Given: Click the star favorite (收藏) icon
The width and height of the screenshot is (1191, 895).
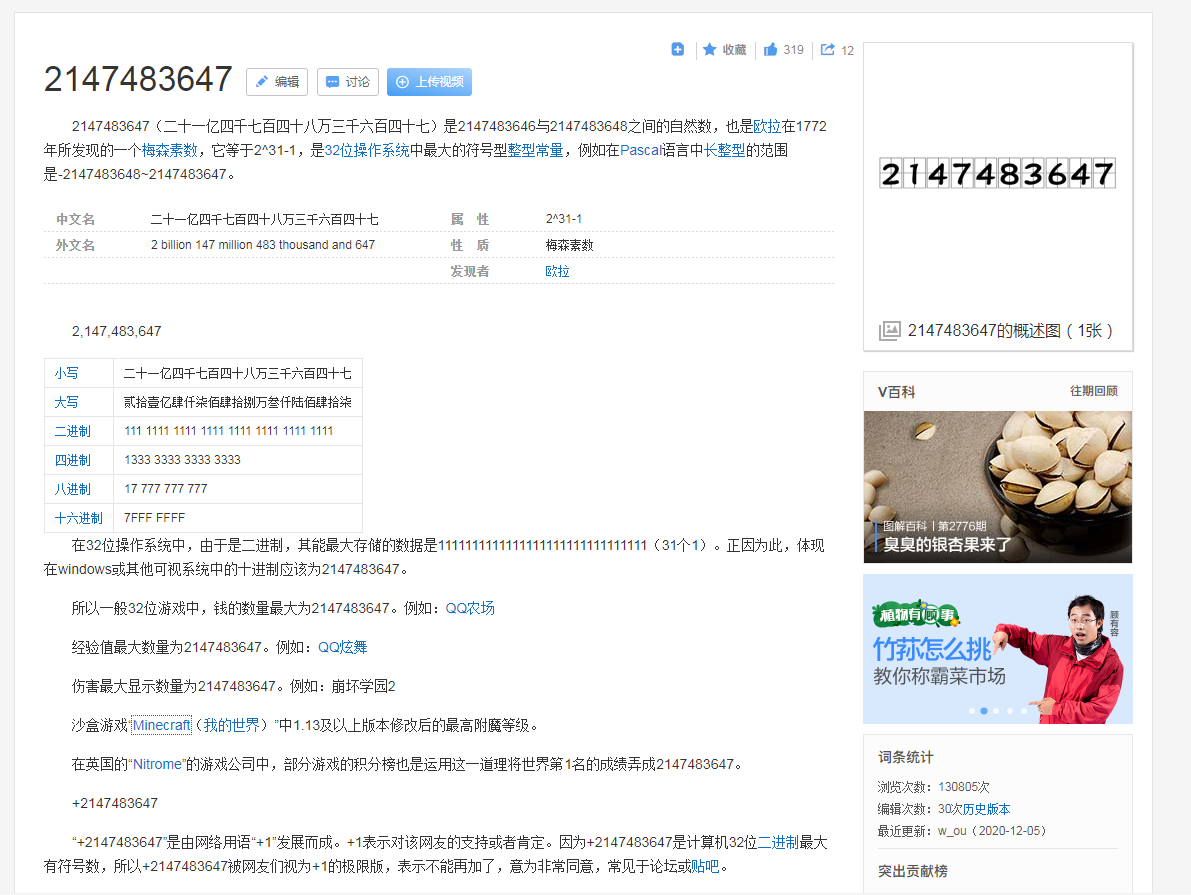Looking at the screenshot, I should pyautogui.click(x=709, y=49).
